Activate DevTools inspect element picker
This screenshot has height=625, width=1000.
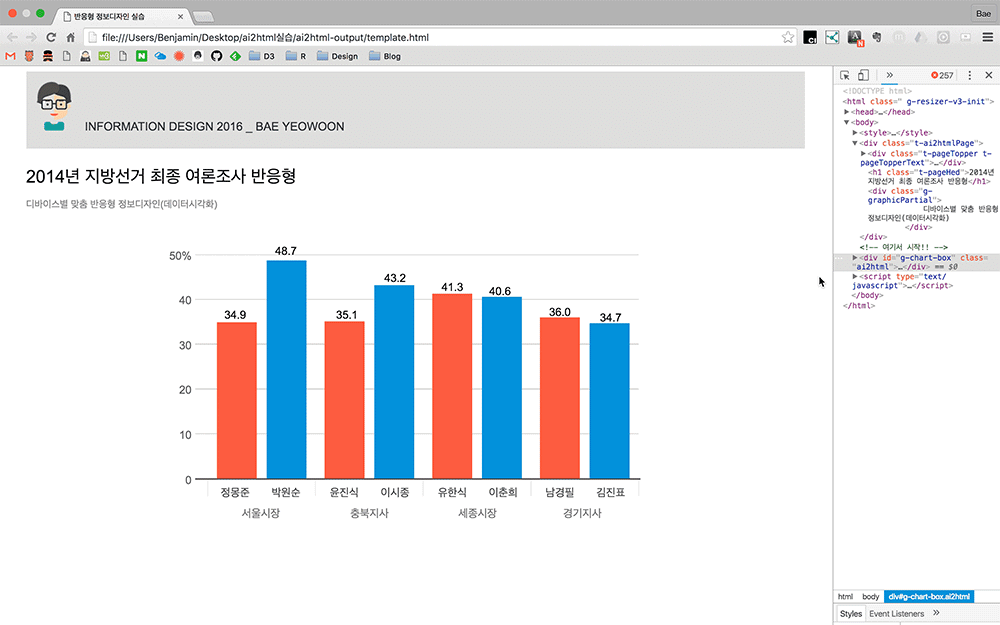[844, 75]
